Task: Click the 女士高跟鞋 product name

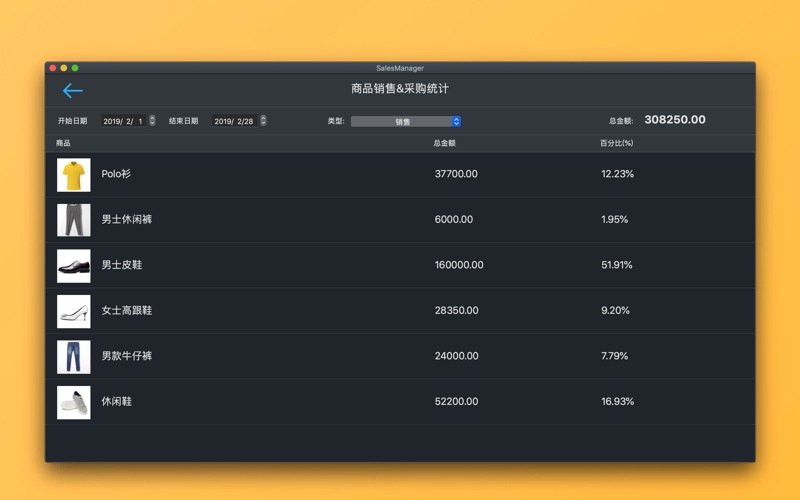Action: coord(127,310)
